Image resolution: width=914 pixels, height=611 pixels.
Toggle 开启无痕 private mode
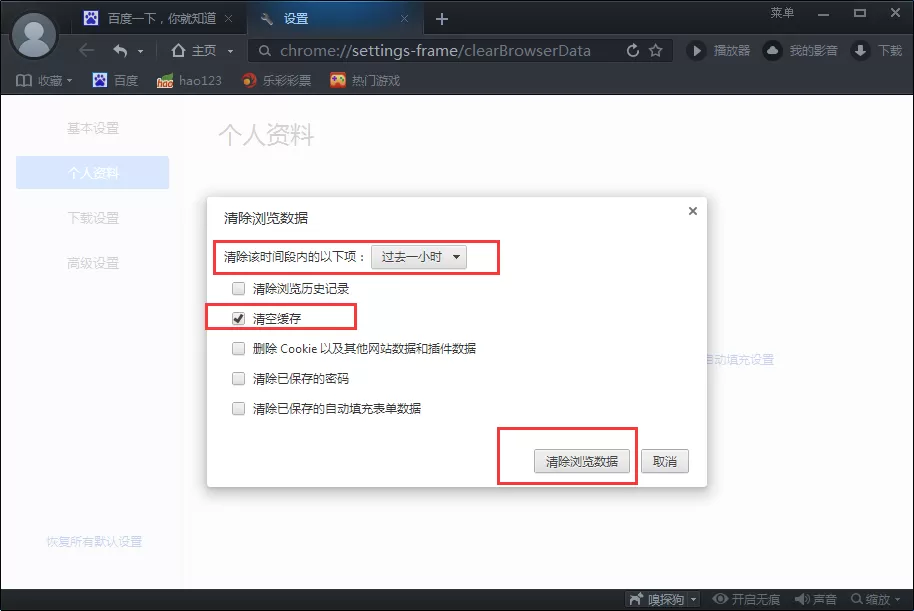[746, 599]
